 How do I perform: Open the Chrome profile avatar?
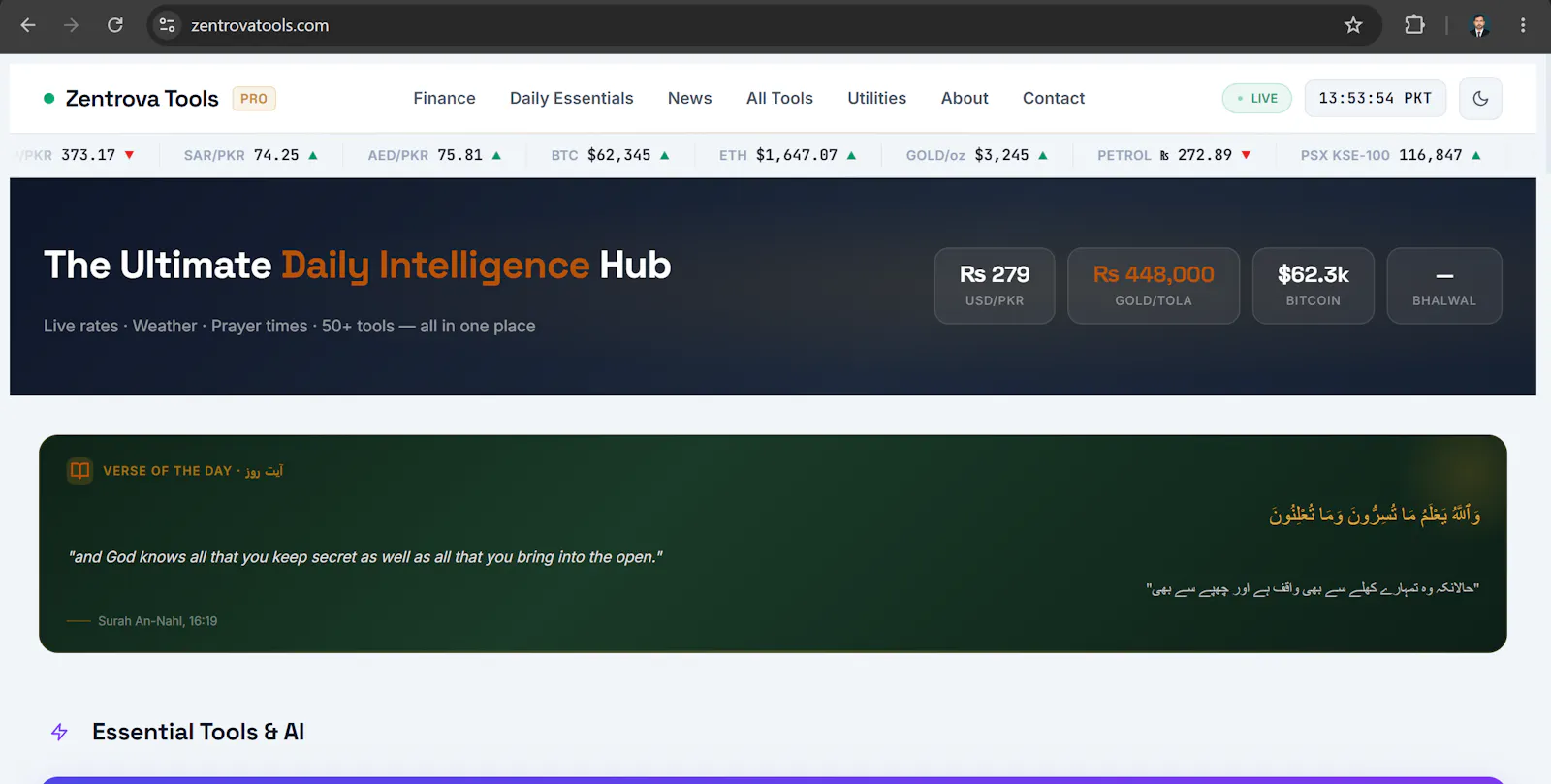click(1479, 25)
